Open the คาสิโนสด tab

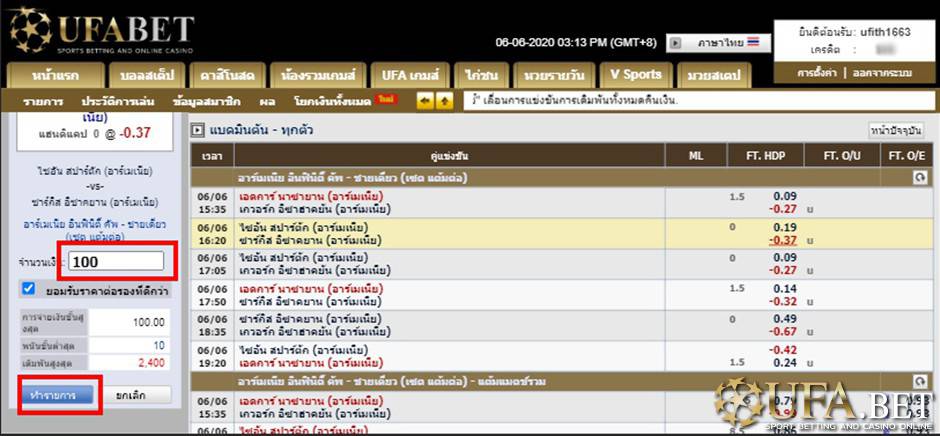pos(227,76)
